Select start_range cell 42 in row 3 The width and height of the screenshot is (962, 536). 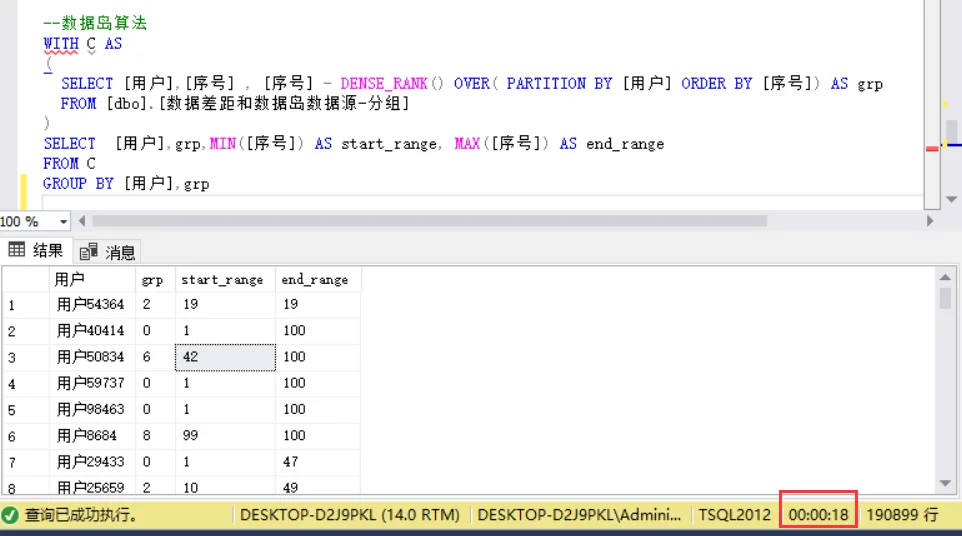click(225, 357)
